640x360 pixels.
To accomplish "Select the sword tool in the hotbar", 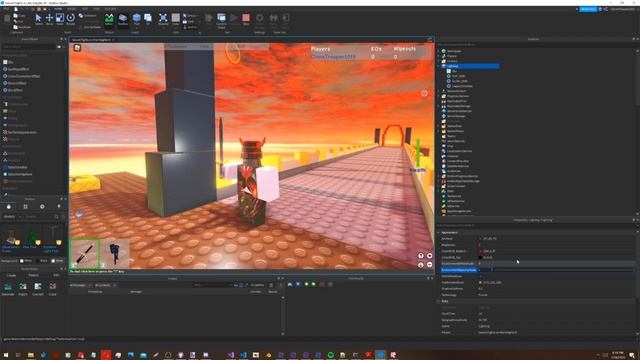I will click(x=85, y=253).
